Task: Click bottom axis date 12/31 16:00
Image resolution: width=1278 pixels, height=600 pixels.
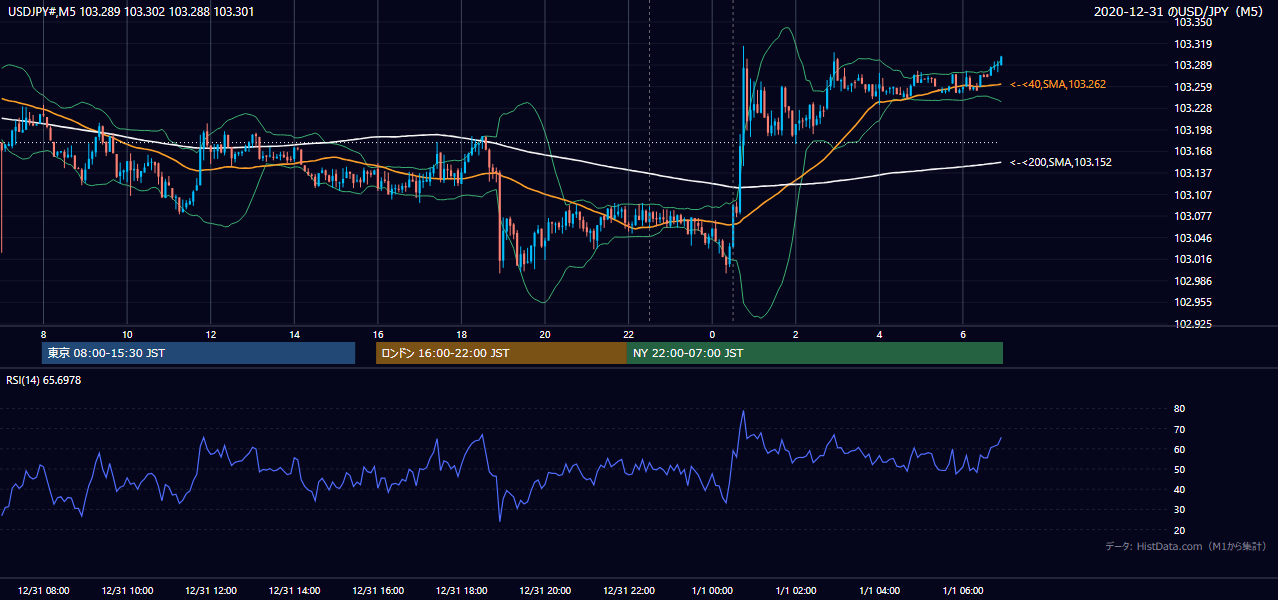Action: [377, 591]
